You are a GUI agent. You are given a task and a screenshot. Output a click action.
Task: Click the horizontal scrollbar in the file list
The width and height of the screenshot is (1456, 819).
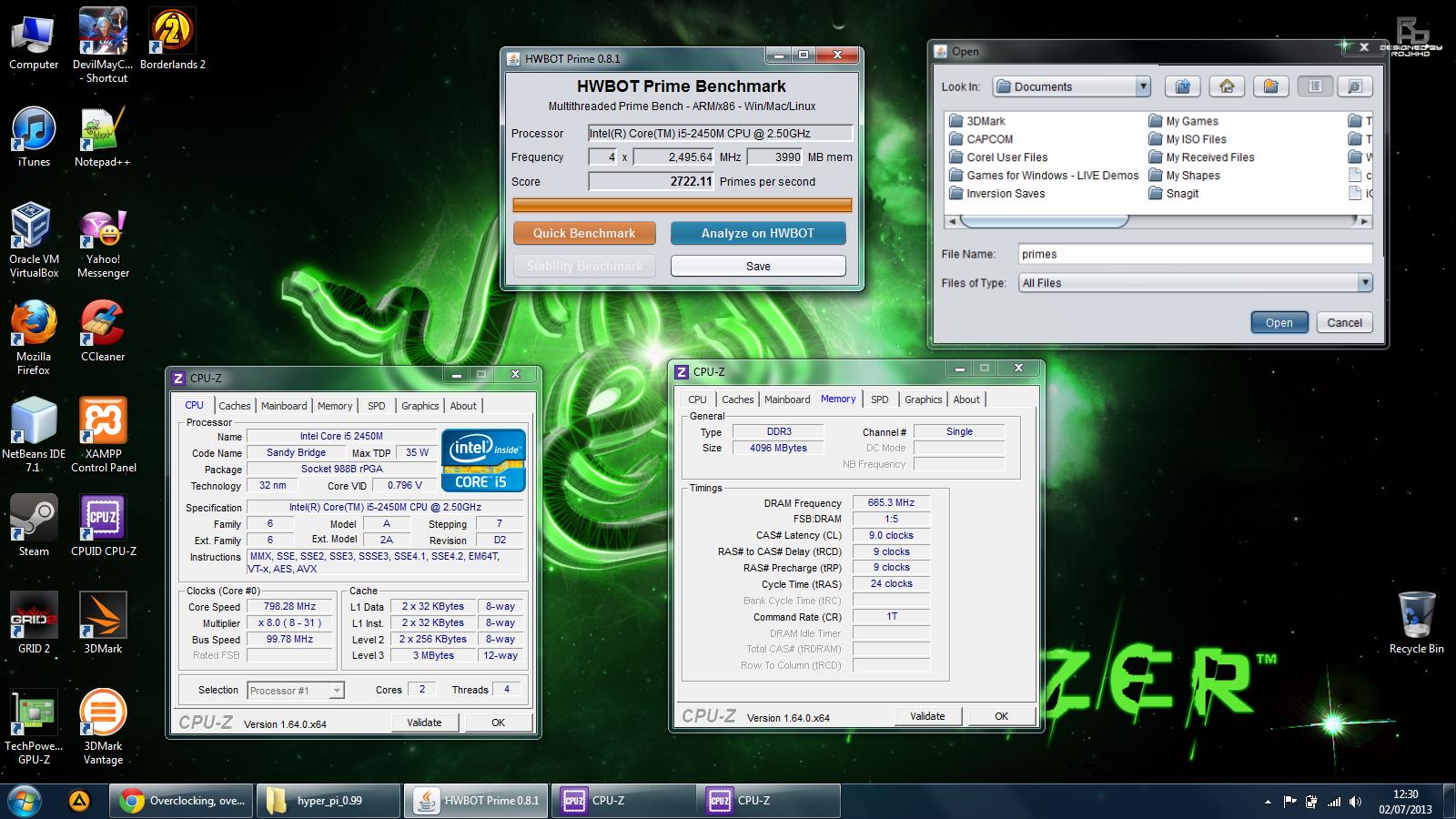(1045, 220)
